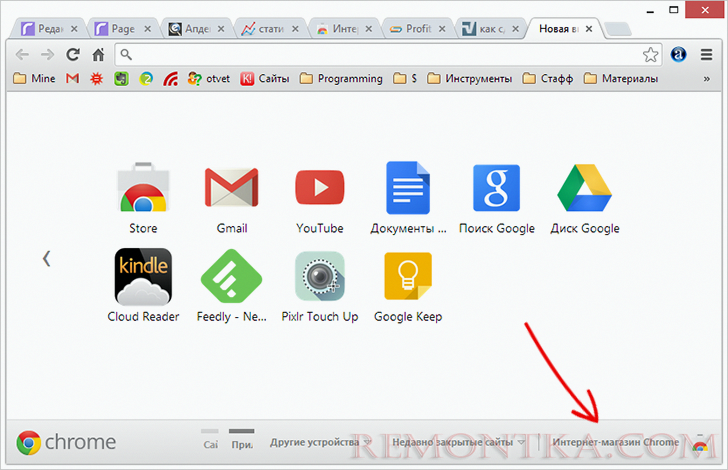This screenshot has width=728, height=470.
Task: Open the Programming bookmarks folder
Action: 341,78
